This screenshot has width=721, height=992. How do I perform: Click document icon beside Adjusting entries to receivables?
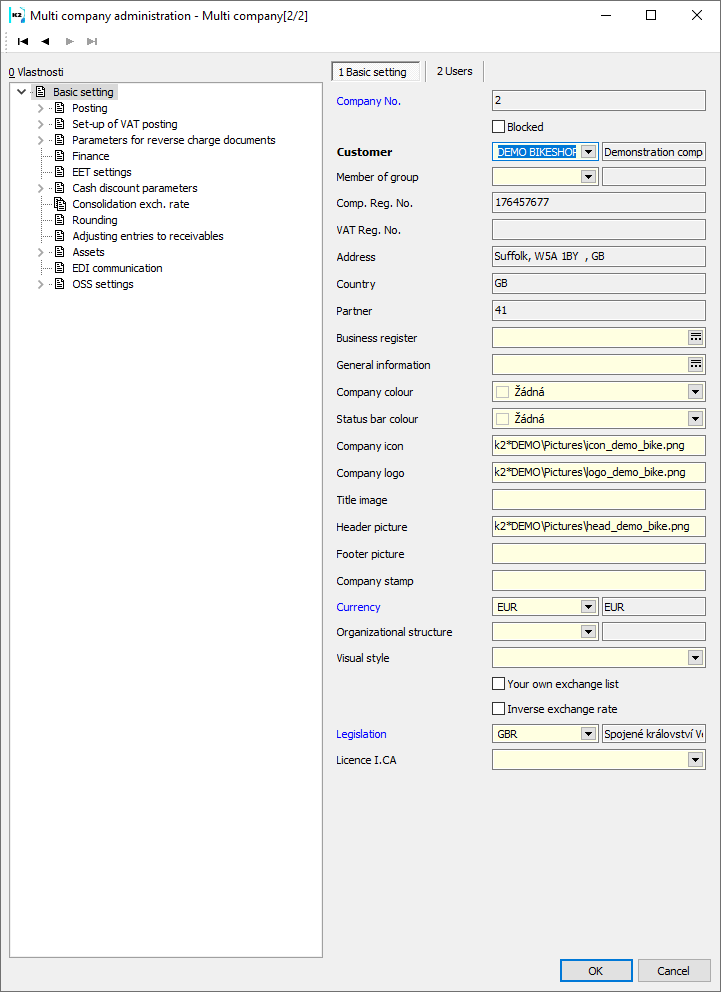click(x=59, y=236)
